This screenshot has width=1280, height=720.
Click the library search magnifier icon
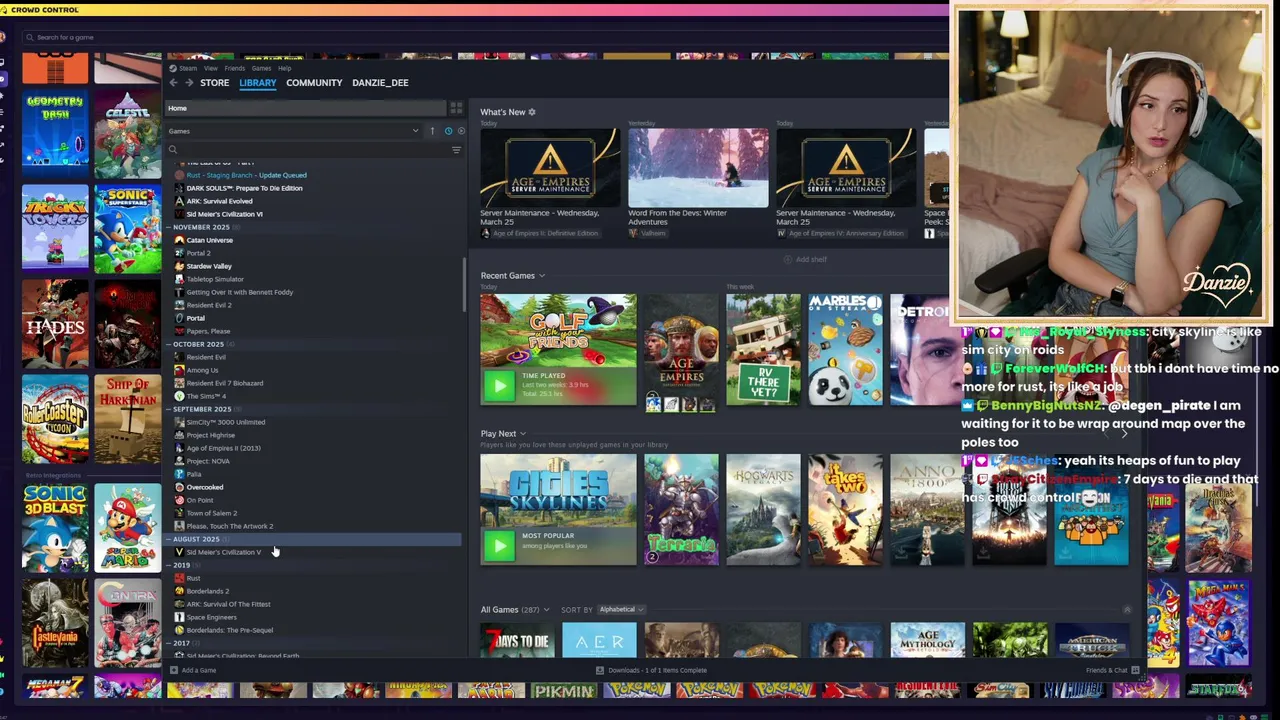coord(173,150)
